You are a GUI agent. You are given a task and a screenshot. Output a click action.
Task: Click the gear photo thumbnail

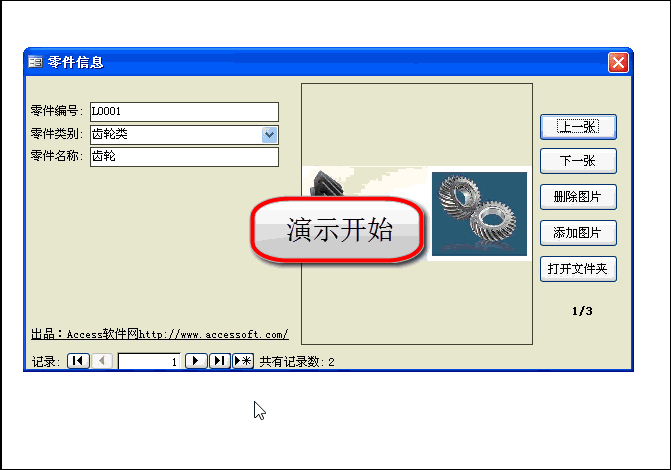click(479, 214)
